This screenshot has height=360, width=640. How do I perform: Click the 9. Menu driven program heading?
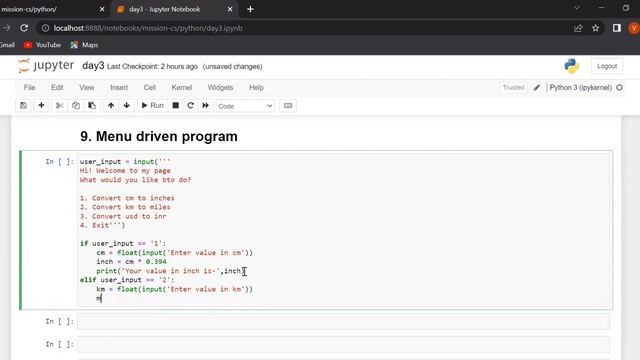159,136
